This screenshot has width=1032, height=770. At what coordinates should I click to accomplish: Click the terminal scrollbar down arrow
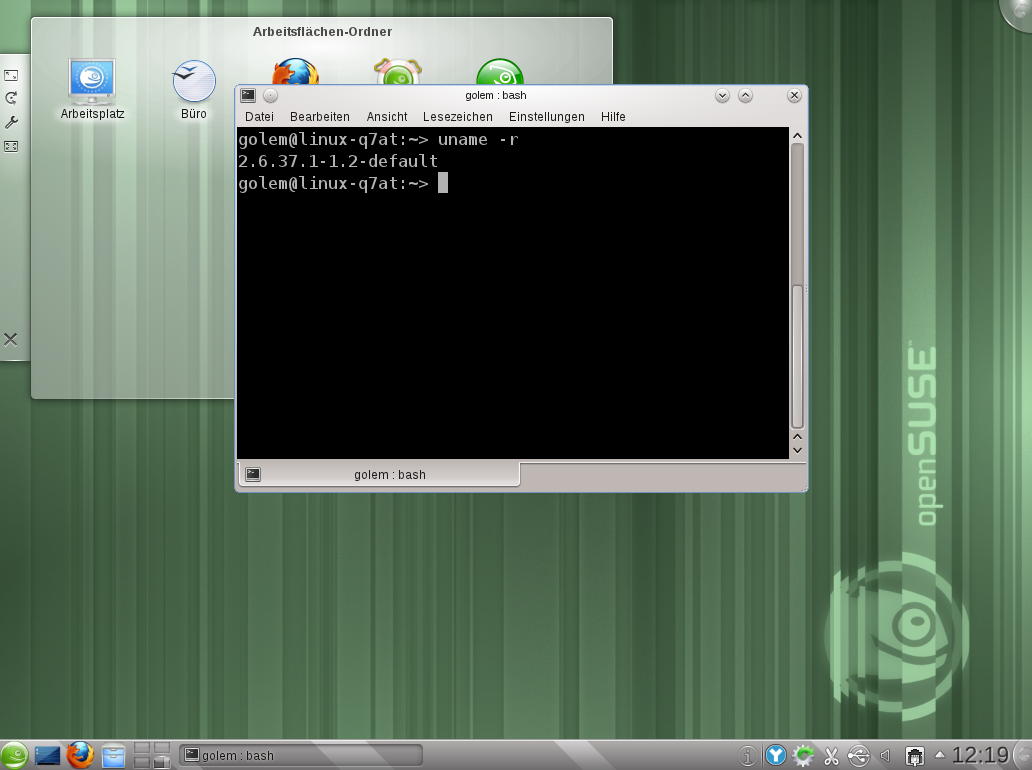pyautogui.click(x=797, y=450)
